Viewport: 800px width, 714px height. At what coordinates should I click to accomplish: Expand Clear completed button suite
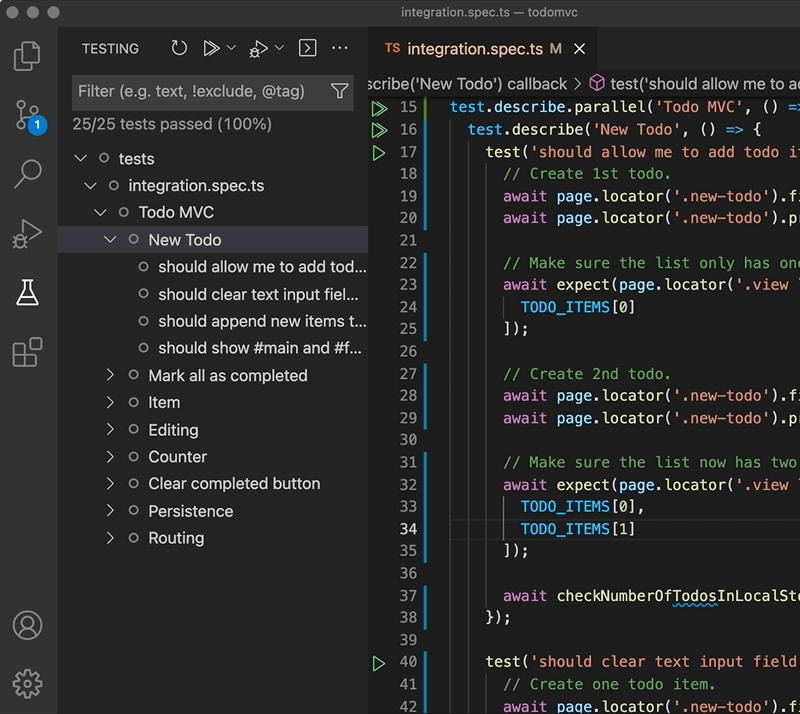click(x=110, y=483)
